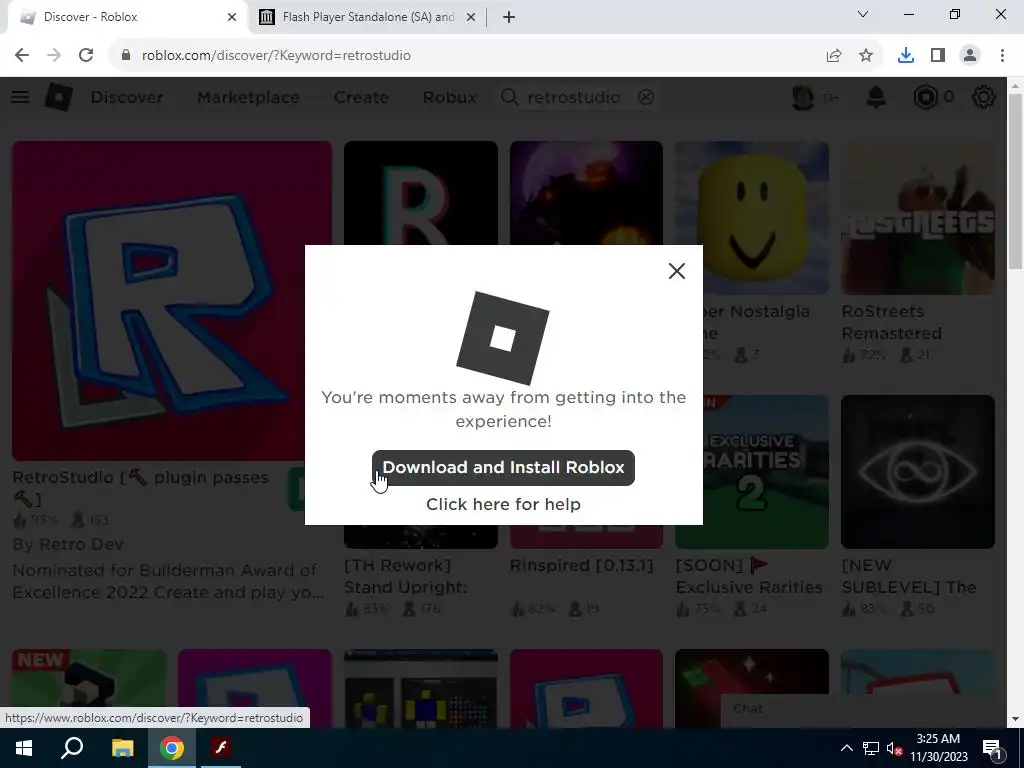
Task: Open Roblox settings gear
Action: [984, 97]
